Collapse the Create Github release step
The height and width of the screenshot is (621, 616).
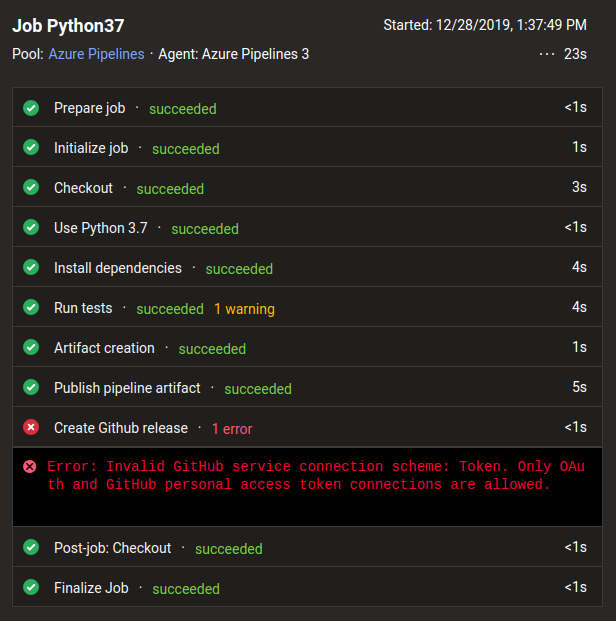coord(307,427)
